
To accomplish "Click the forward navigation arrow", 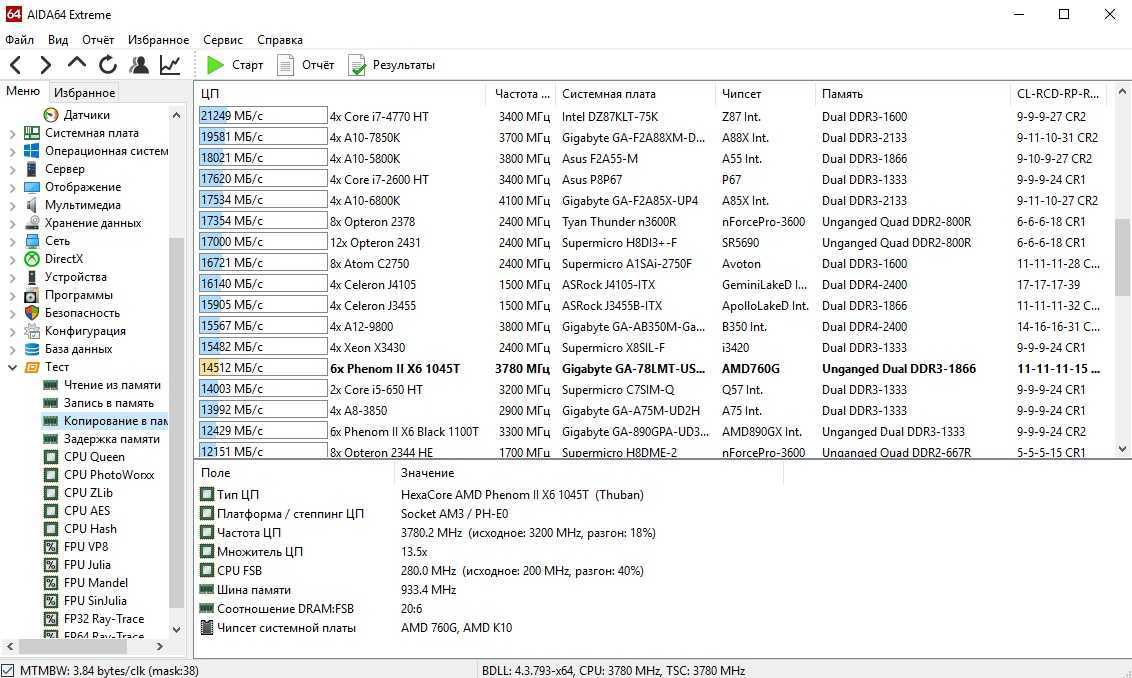I will pyautogui.click(x=45, y=65).
